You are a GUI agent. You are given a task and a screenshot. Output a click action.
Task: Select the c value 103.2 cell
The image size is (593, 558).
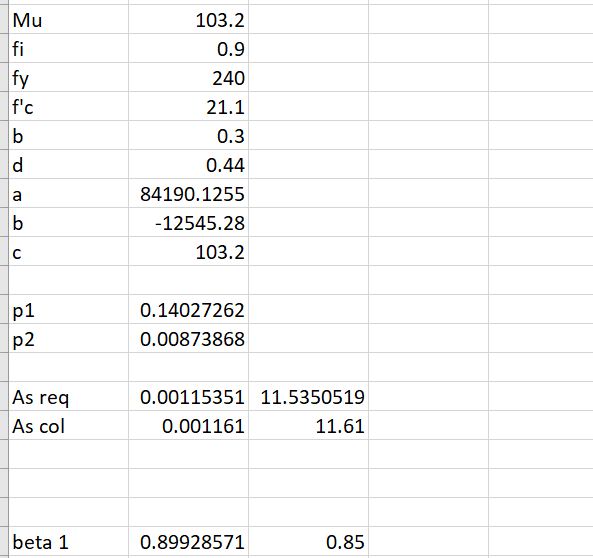(x=188, y=251)
